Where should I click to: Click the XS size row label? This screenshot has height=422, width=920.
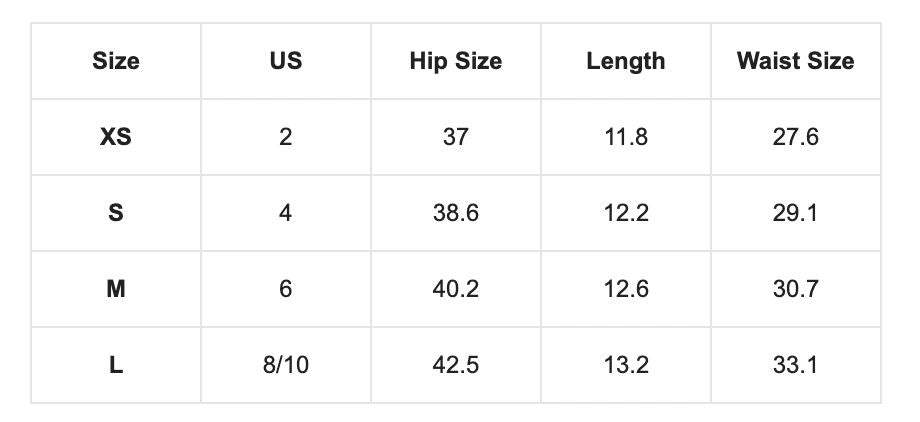(116, 137)
